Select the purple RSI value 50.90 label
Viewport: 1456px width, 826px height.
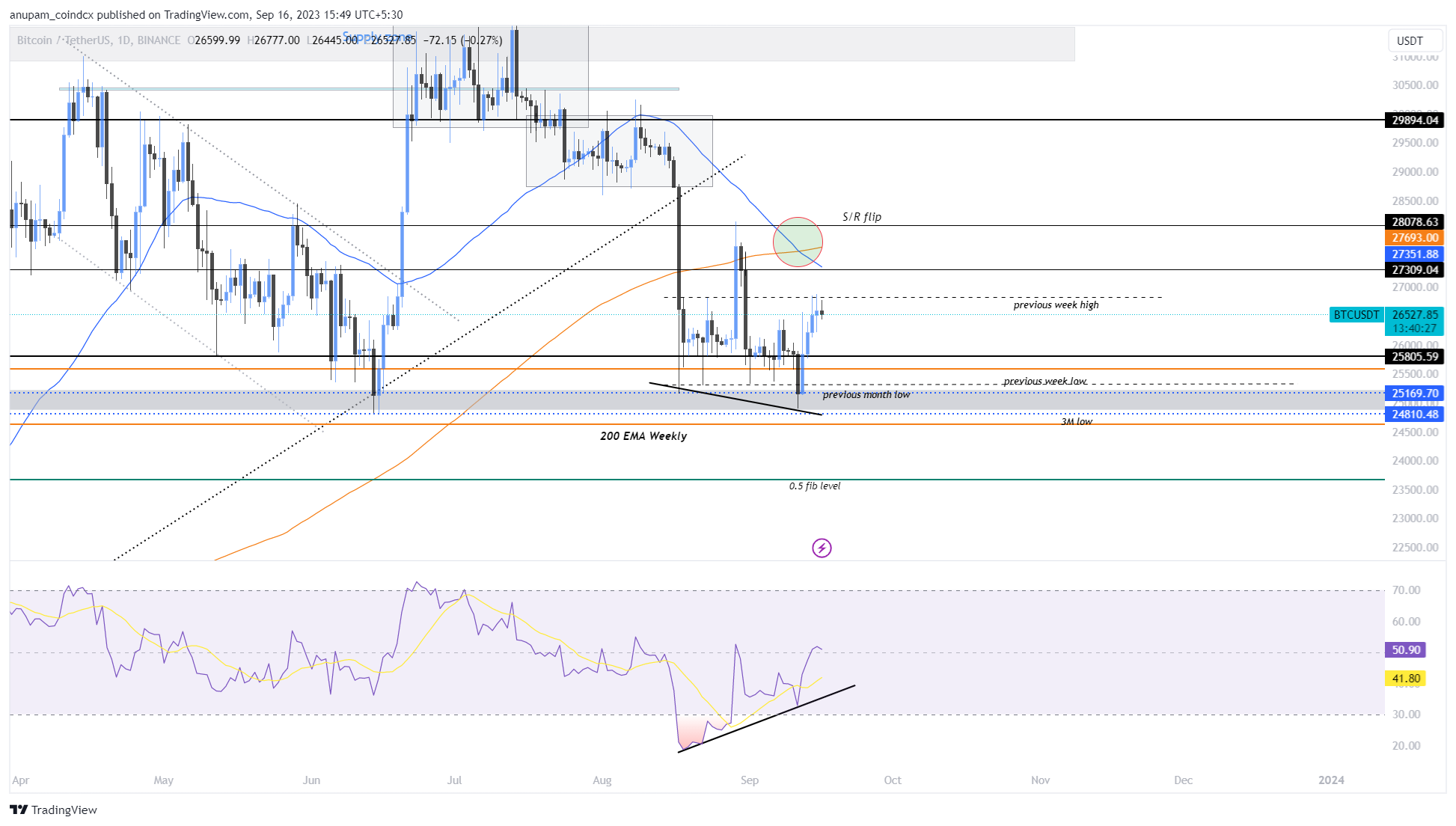point(1406,650)
